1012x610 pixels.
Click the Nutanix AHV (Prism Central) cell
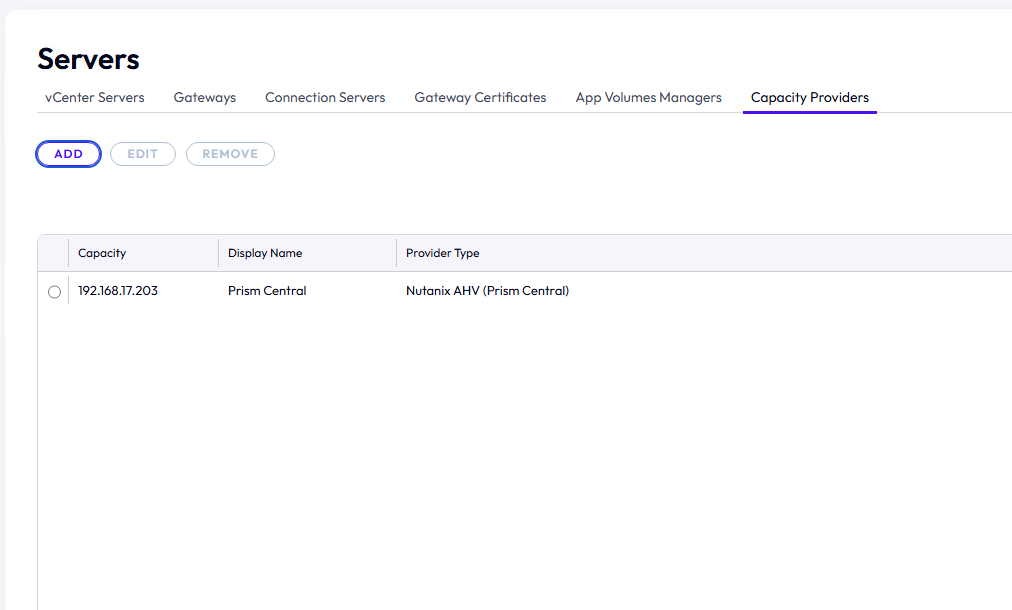[x=487, y=291]
